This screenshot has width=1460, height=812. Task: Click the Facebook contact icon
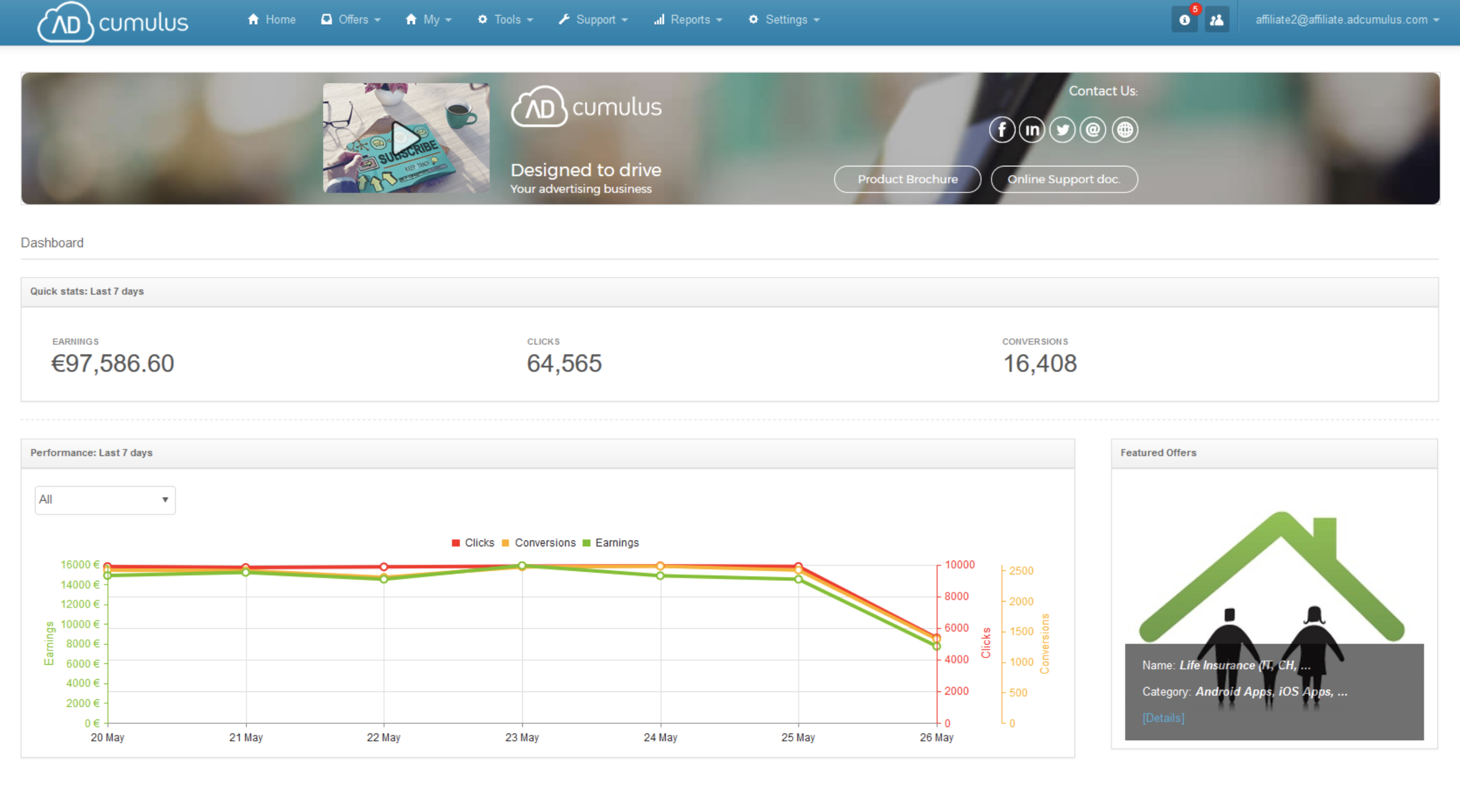[1002, 130]
